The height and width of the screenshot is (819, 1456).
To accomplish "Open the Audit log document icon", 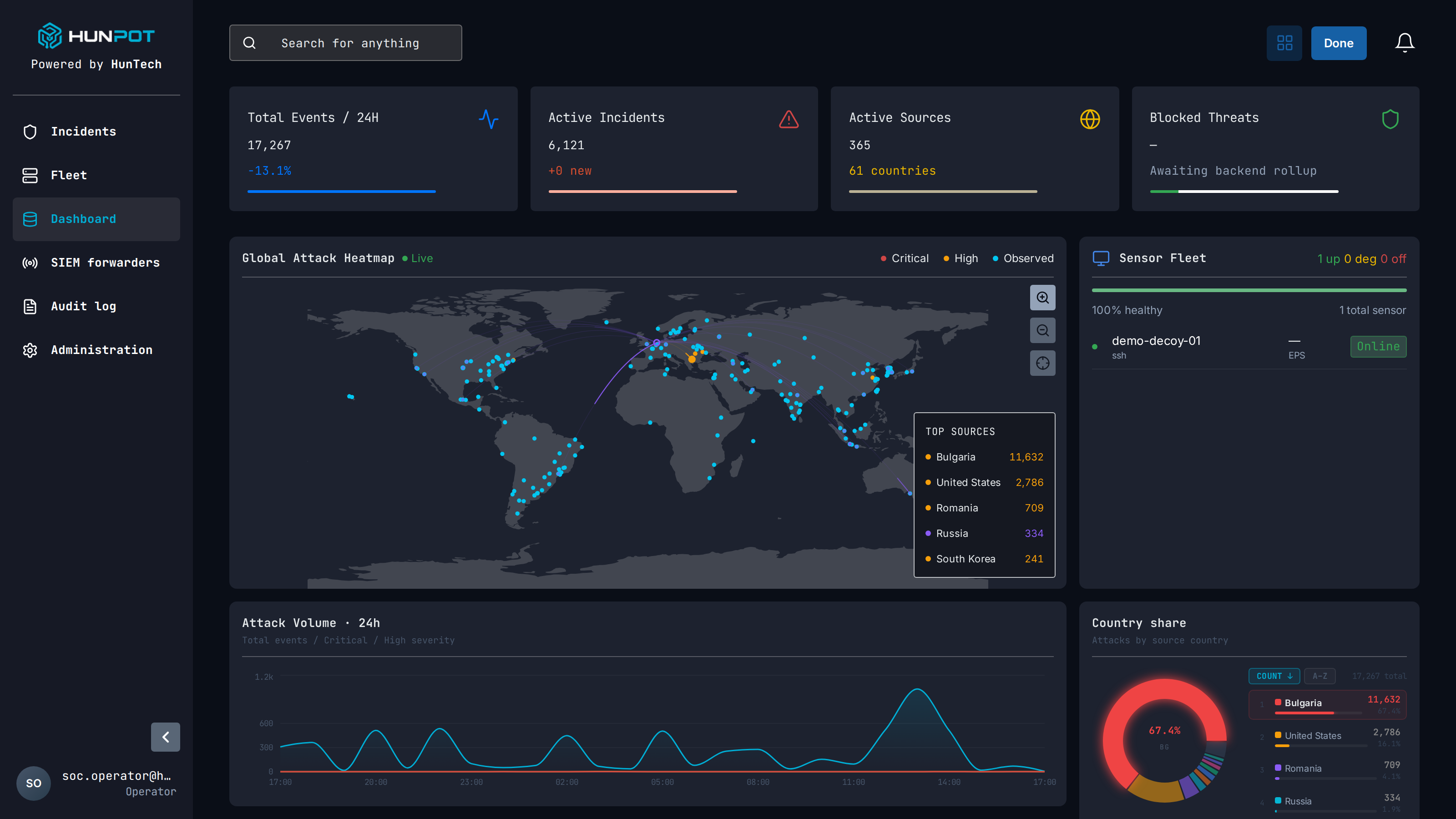I will coord(30,306).
